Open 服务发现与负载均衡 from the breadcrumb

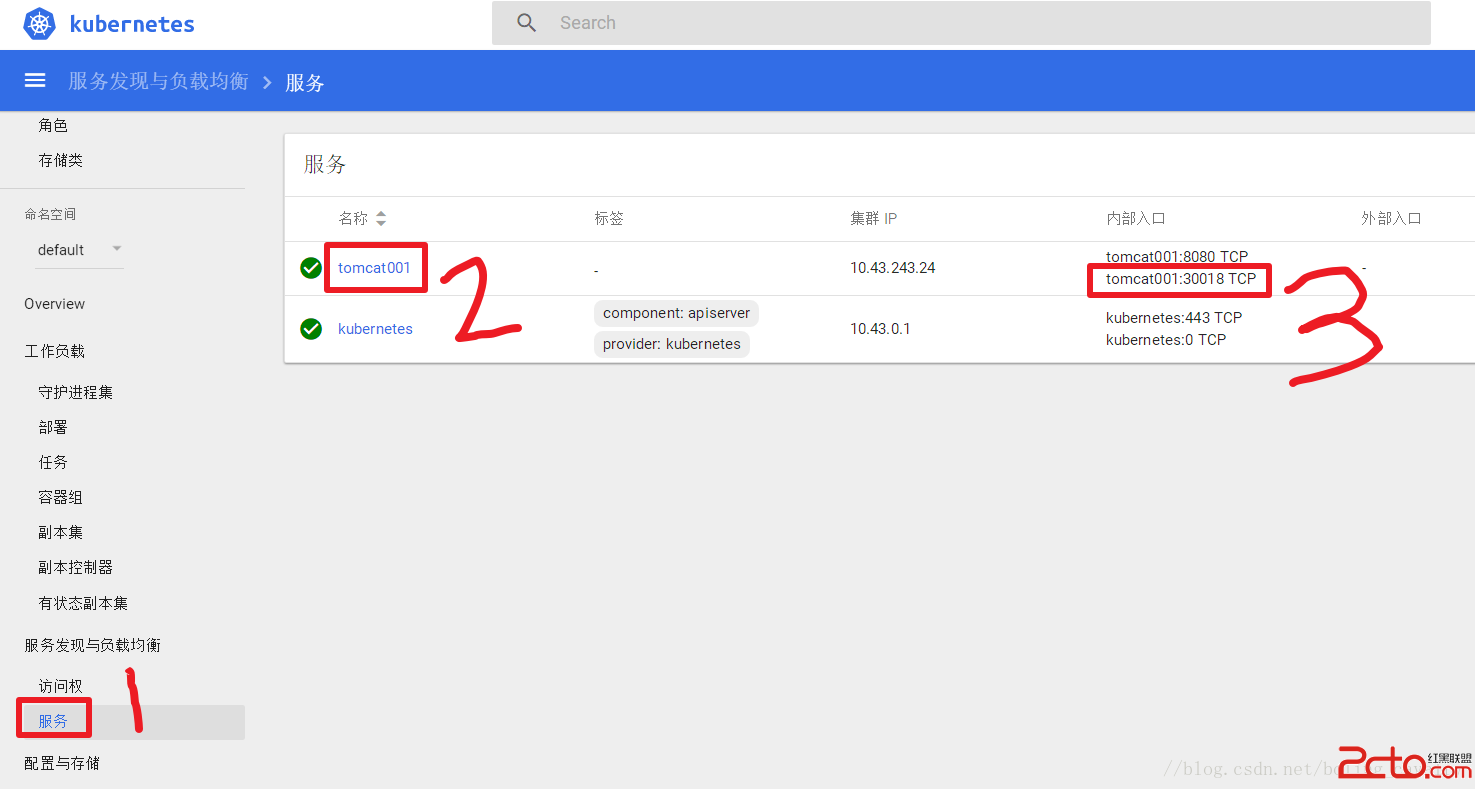tap(158, 81)
